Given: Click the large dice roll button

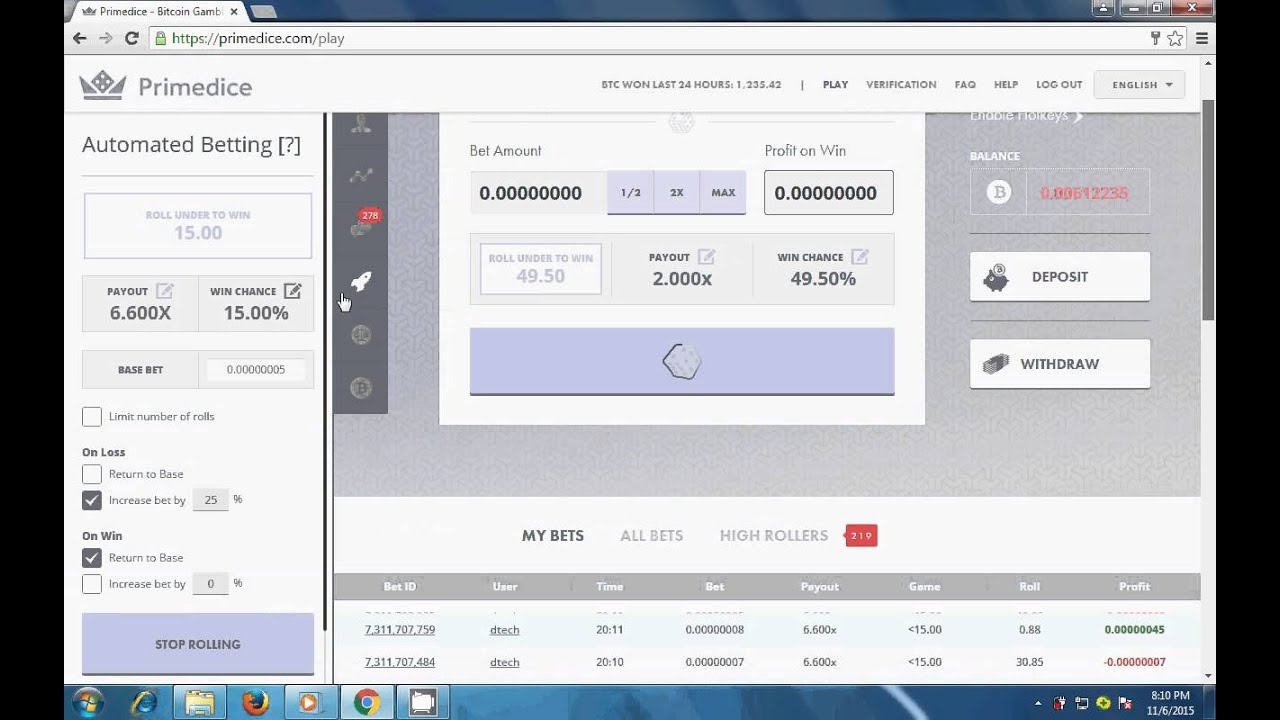Looking at the screenshot, I should (682, 361).
